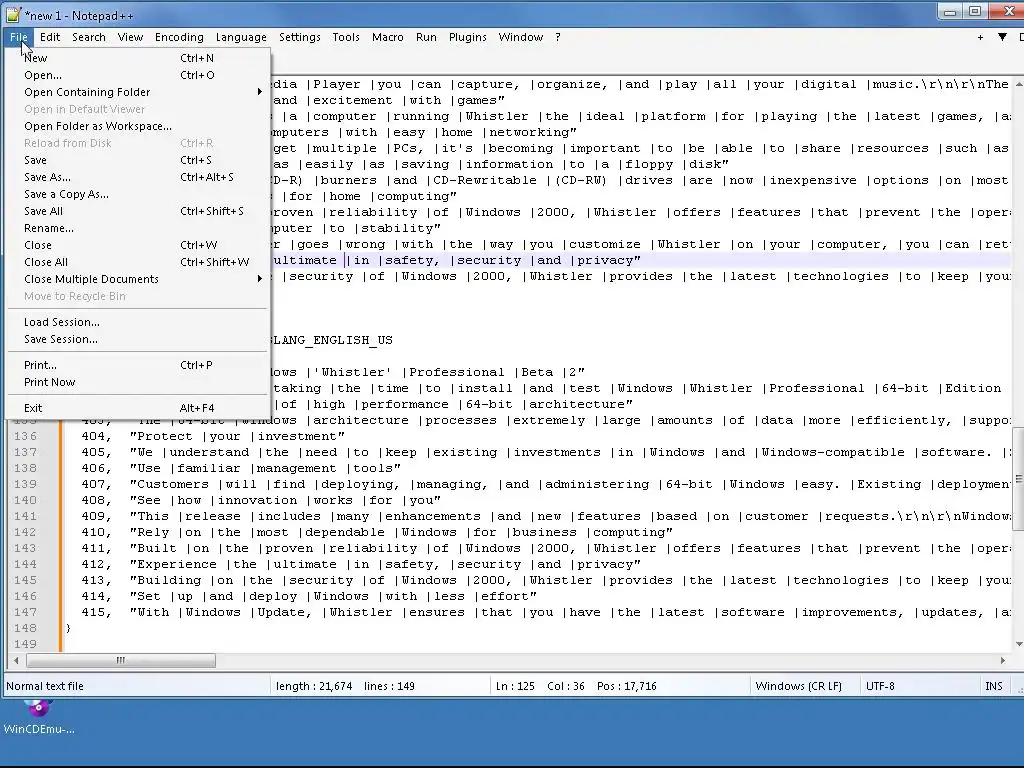Screen dimensions: 1024x768
Task: Click closing brace on line 148
Action: coord(68,628)
